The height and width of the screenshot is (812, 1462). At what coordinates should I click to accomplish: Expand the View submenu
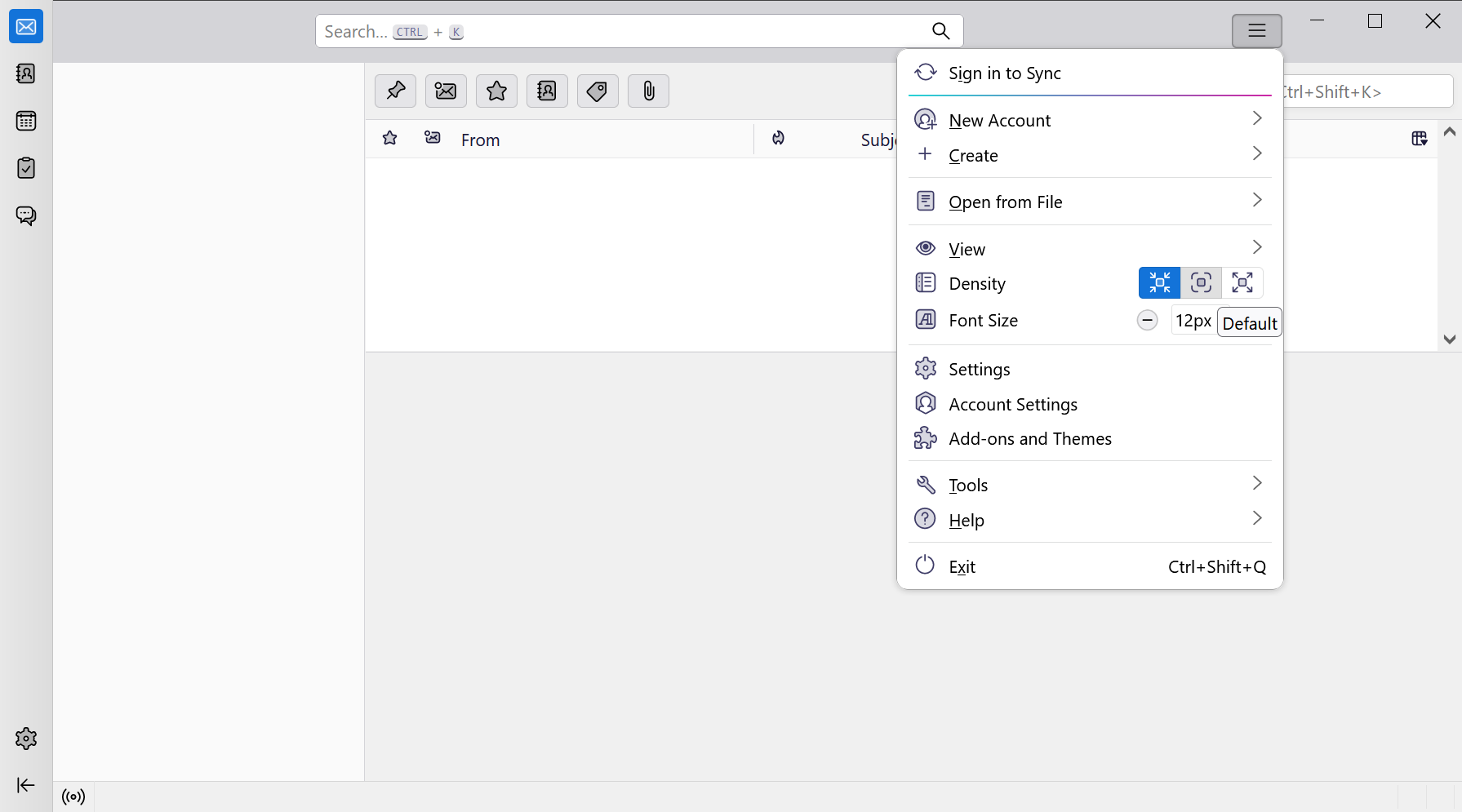1090,249
